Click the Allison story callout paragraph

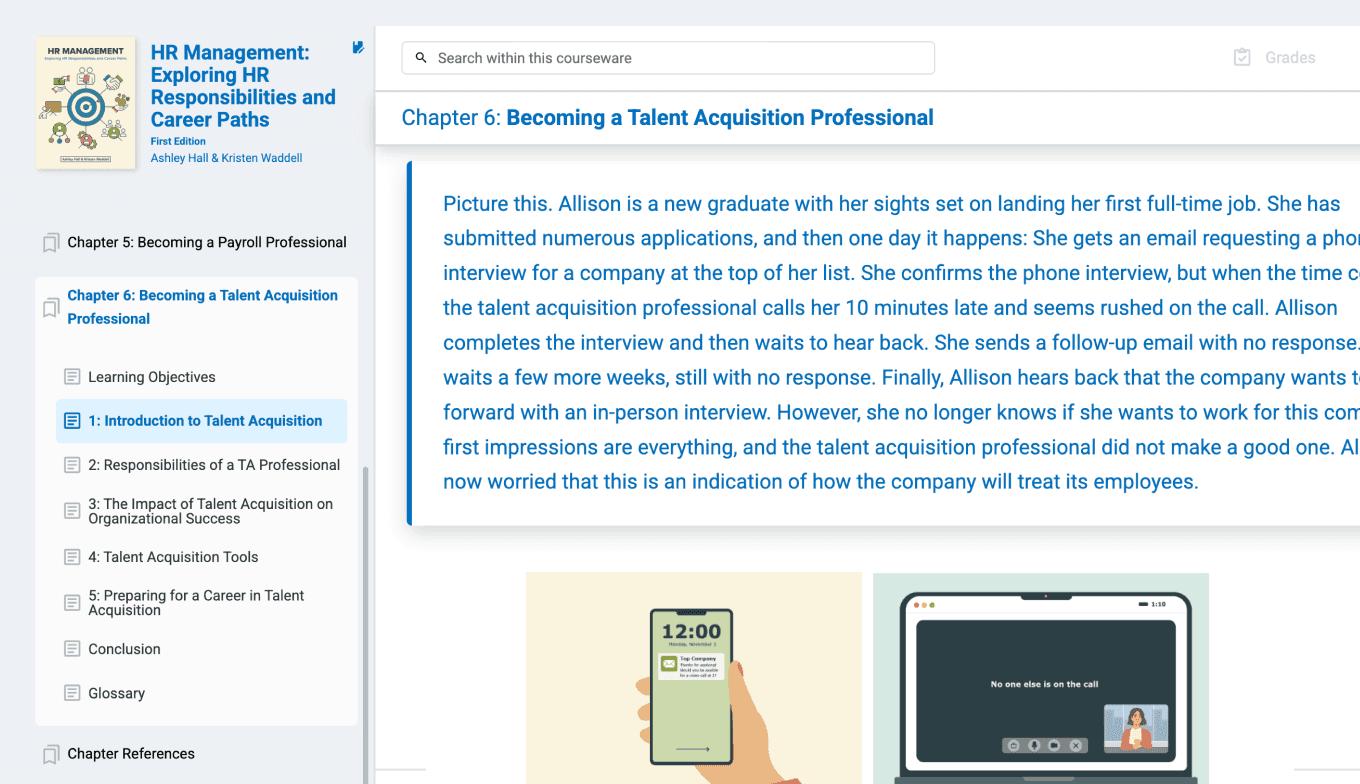(884, 343)
